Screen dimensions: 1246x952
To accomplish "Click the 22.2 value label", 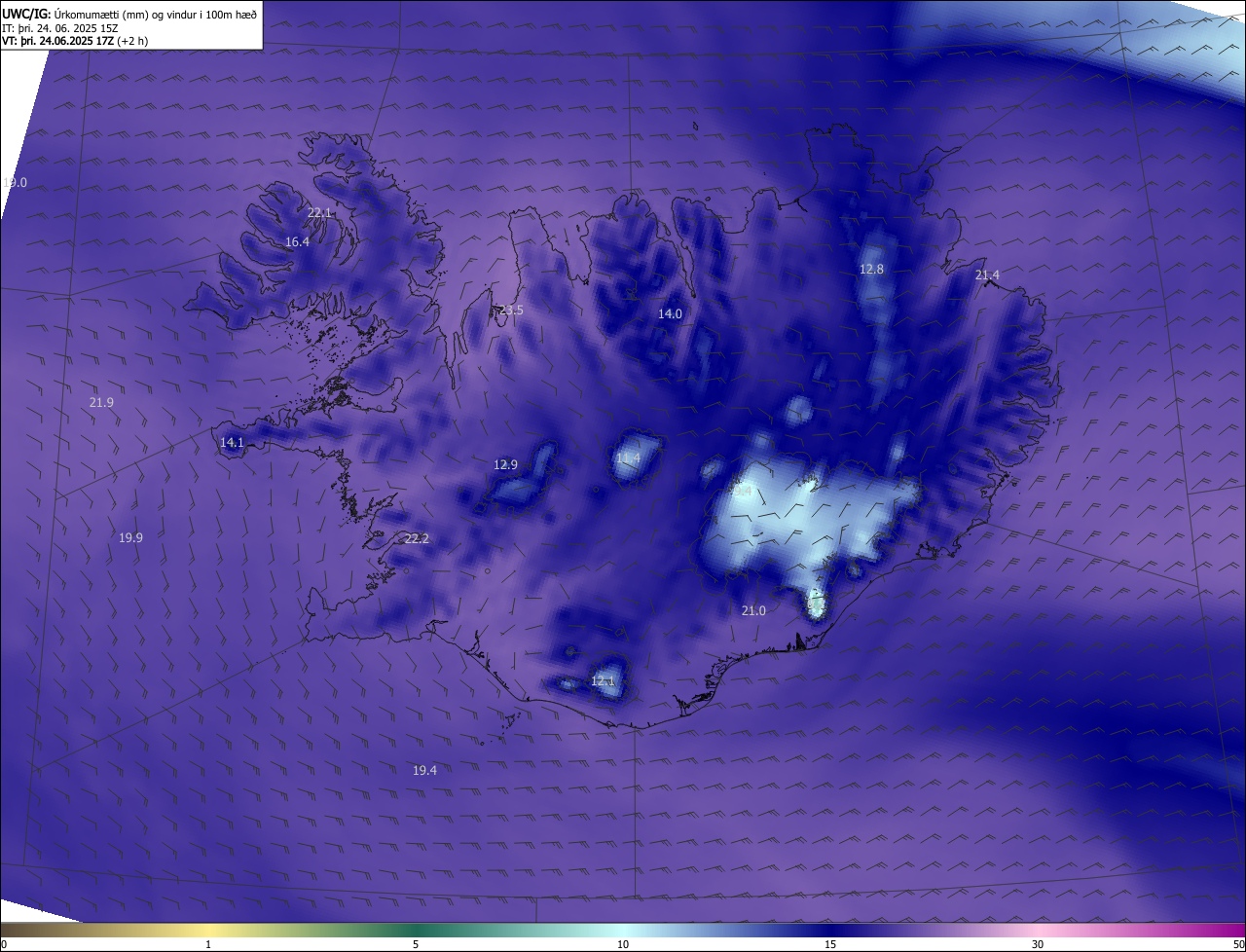I will pos(417,538).
